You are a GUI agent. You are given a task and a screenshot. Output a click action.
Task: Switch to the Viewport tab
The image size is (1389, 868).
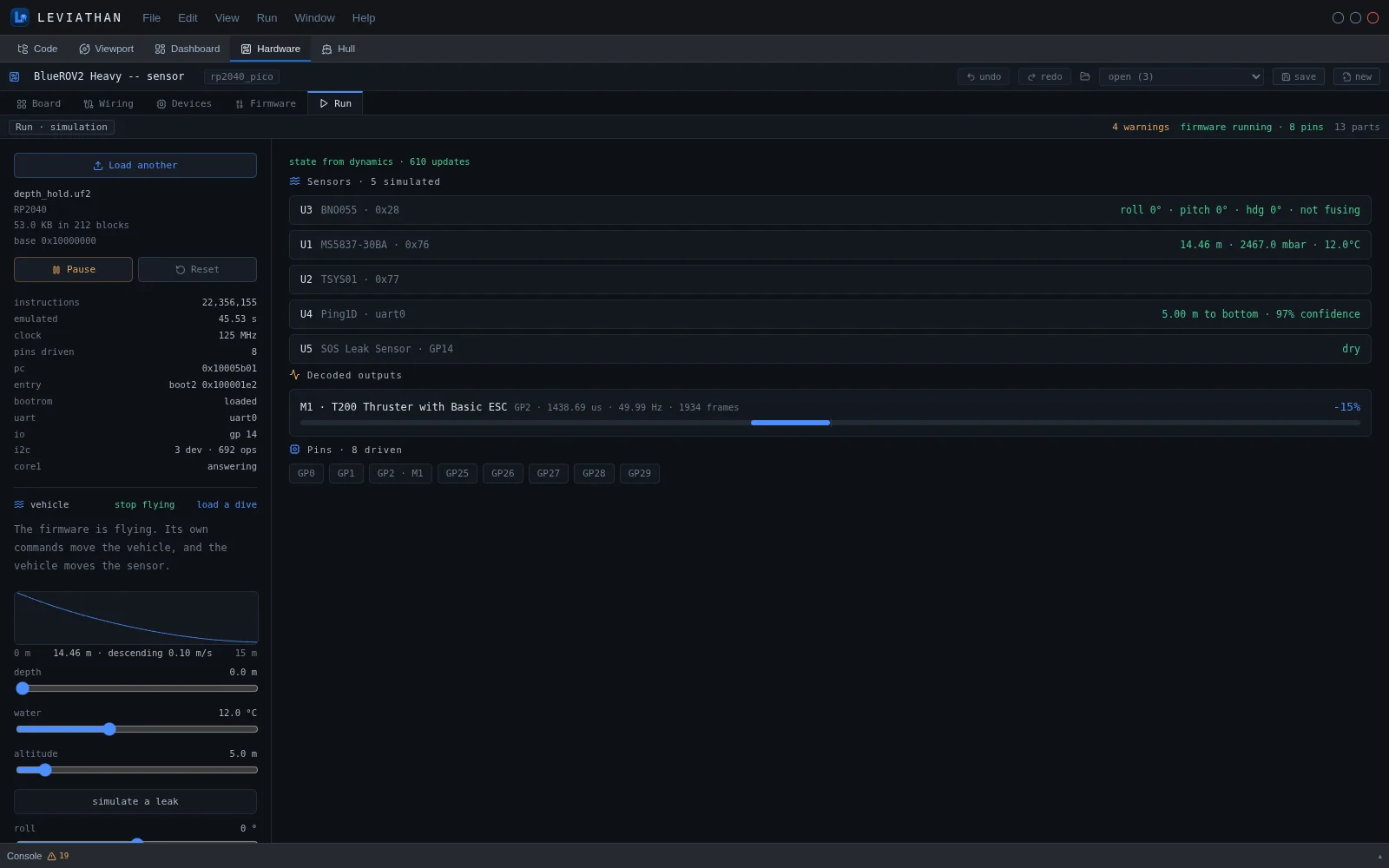106,49
